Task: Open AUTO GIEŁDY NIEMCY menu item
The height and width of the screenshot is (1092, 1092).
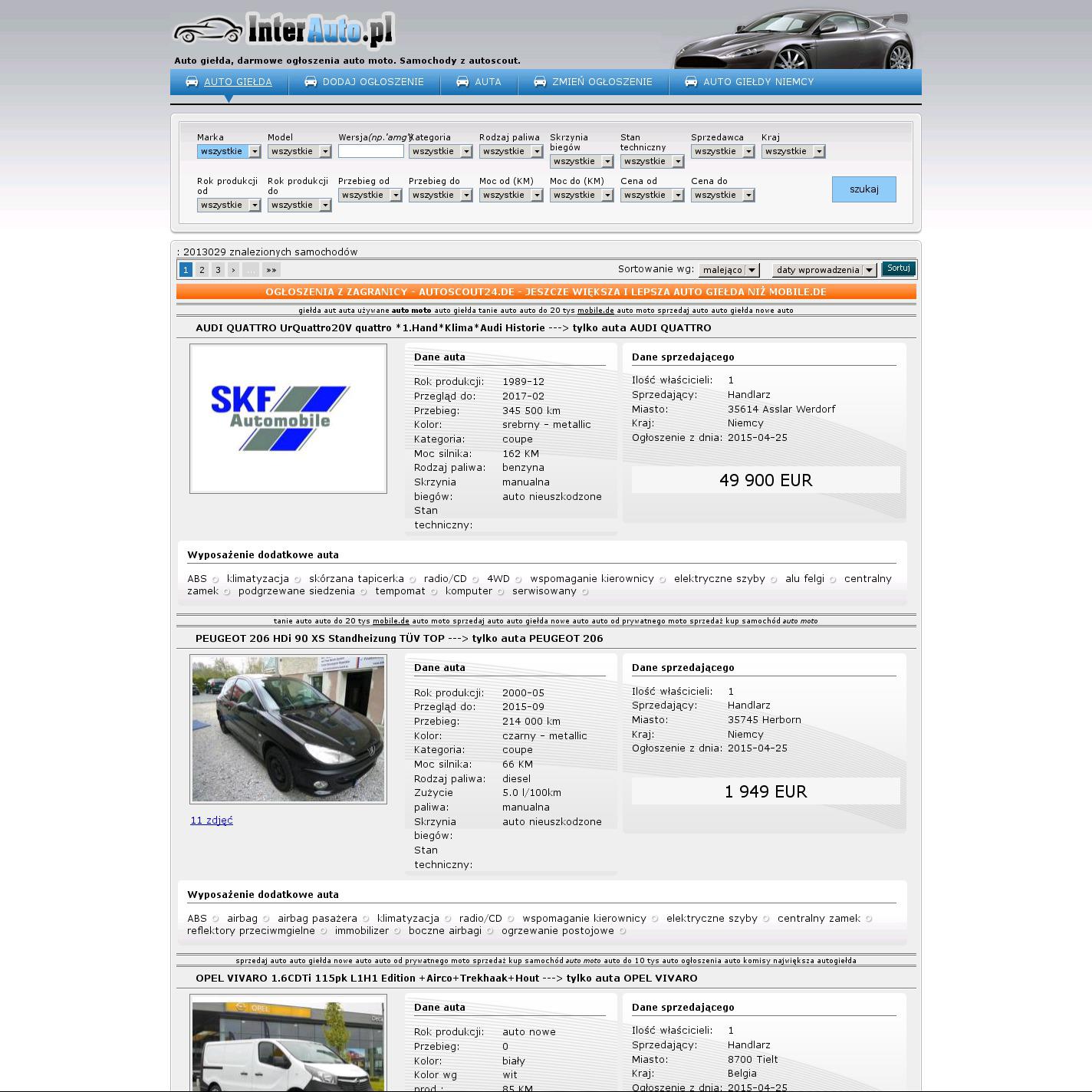Action: [758, 82]
